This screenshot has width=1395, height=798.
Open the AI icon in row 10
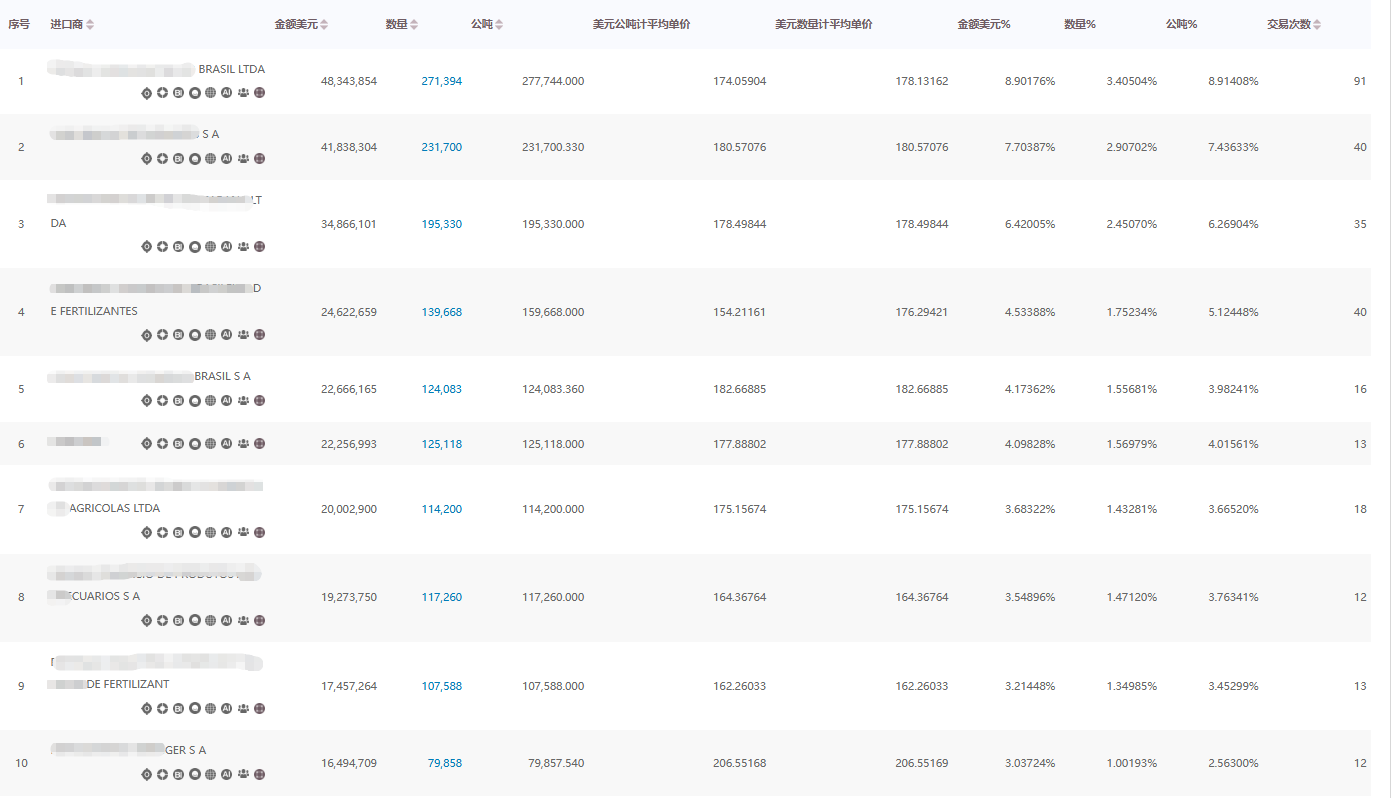[227, 775]
